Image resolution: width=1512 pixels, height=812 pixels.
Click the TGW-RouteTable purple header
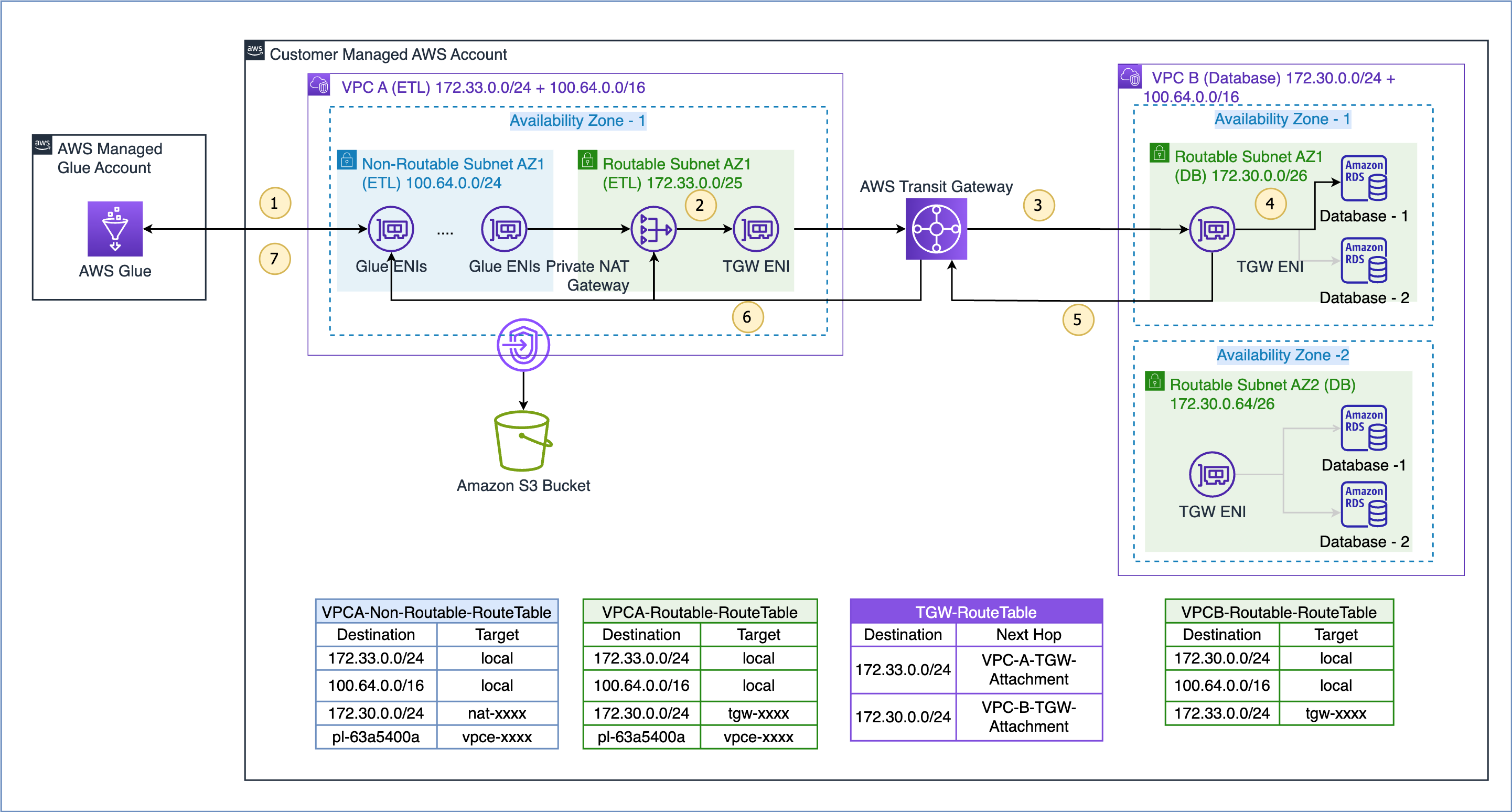click(975, 612)
